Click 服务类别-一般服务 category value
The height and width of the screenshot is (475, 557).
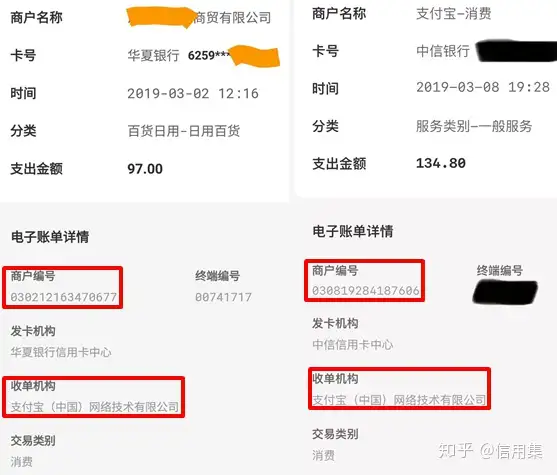474,126
